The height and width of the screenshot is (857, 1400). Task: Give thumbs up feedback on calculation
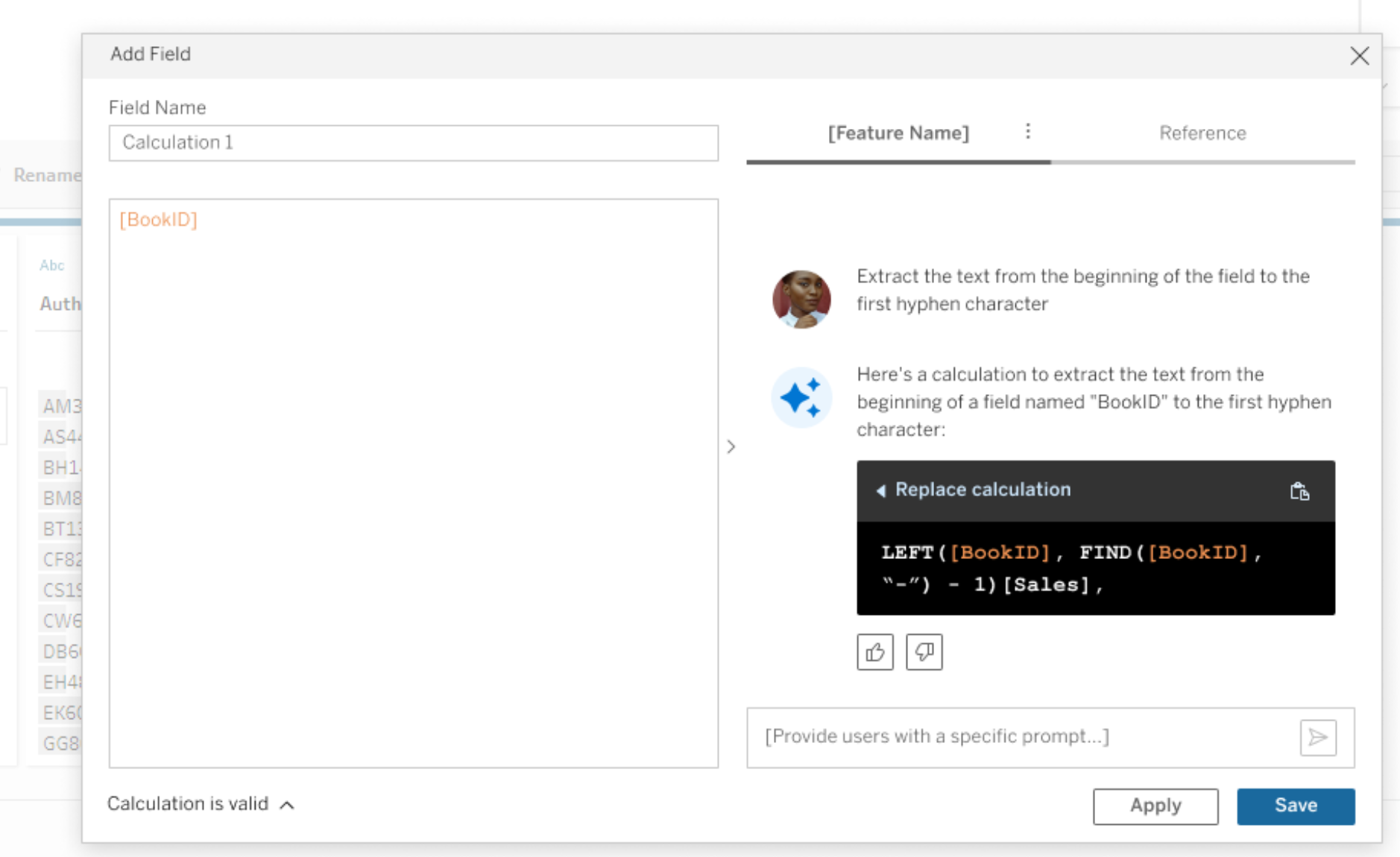click(x=874, y=651)
